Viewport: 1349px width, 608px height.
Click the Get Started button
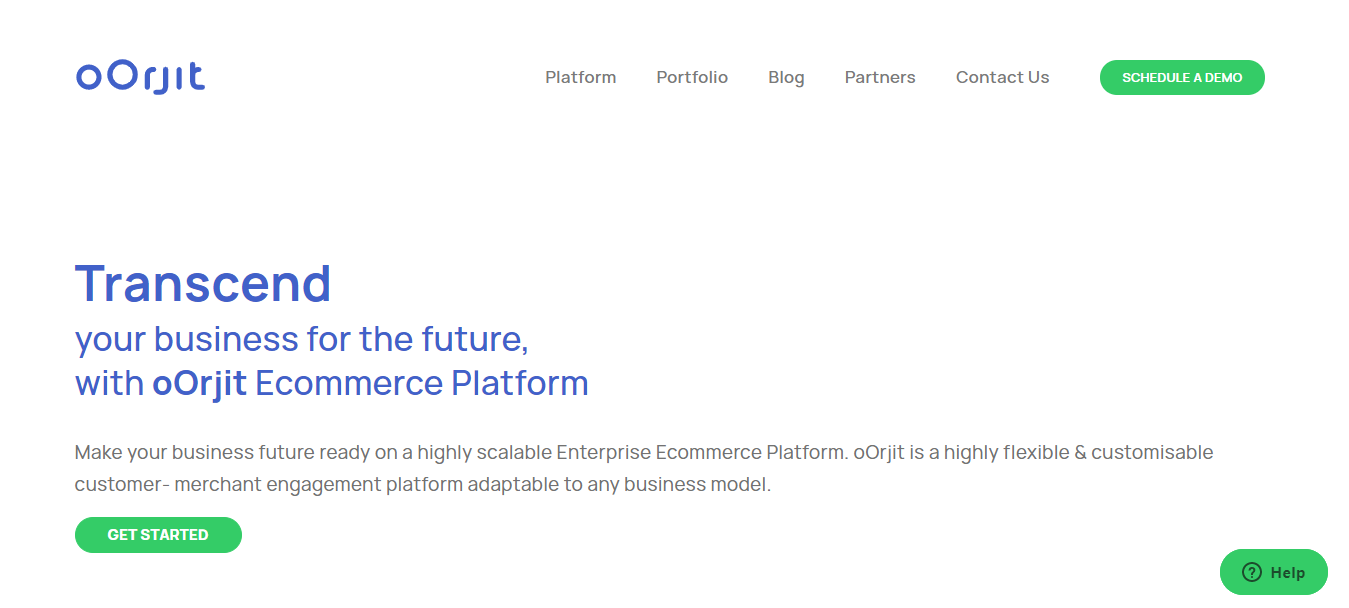tap(158, 535)
